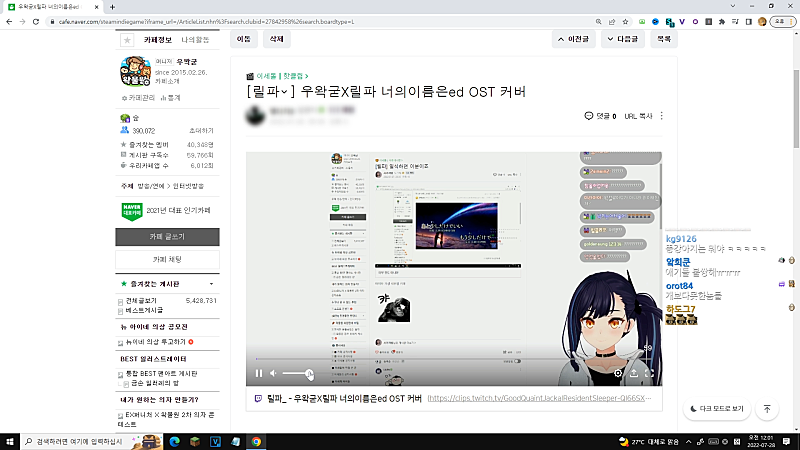Open video settings gear icon

(618, 373)
